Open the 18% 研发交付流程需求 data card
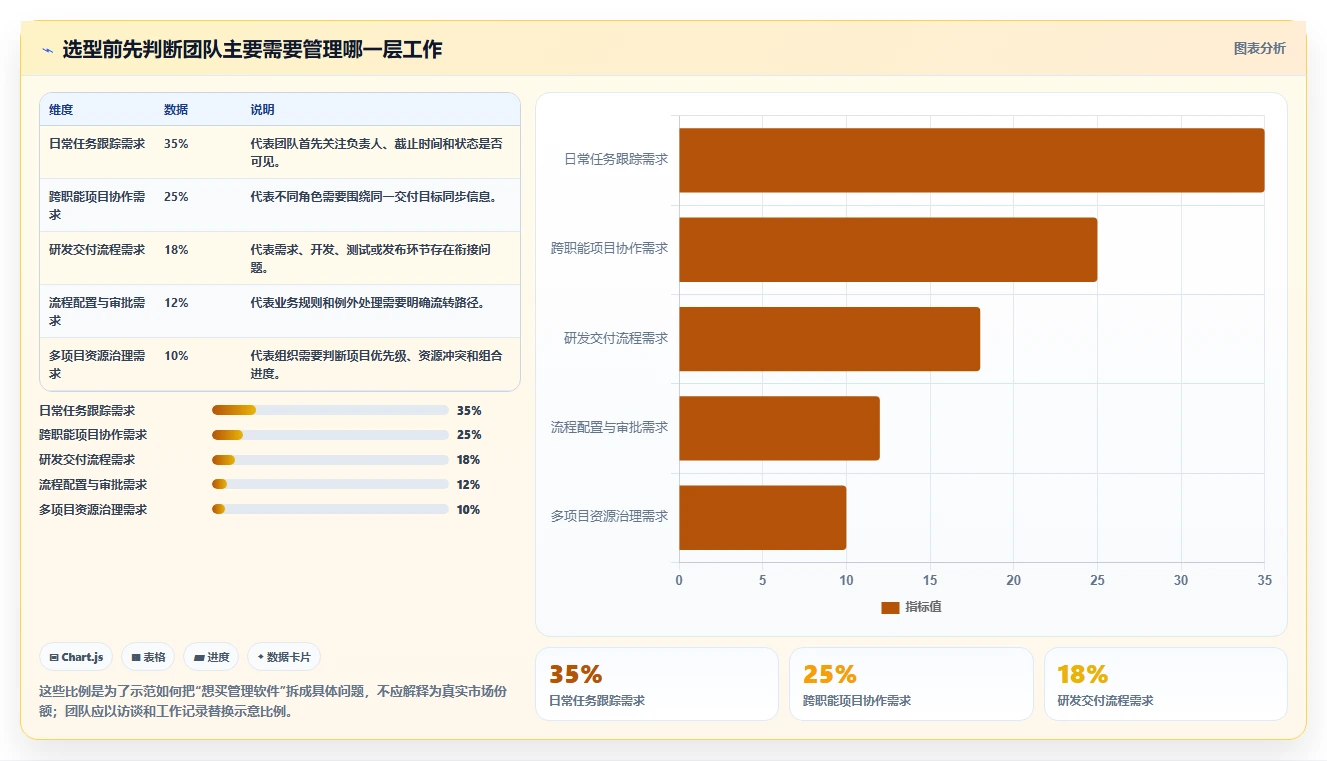1327x761 pixels. pyautogui.click(x=1166, y=684)
